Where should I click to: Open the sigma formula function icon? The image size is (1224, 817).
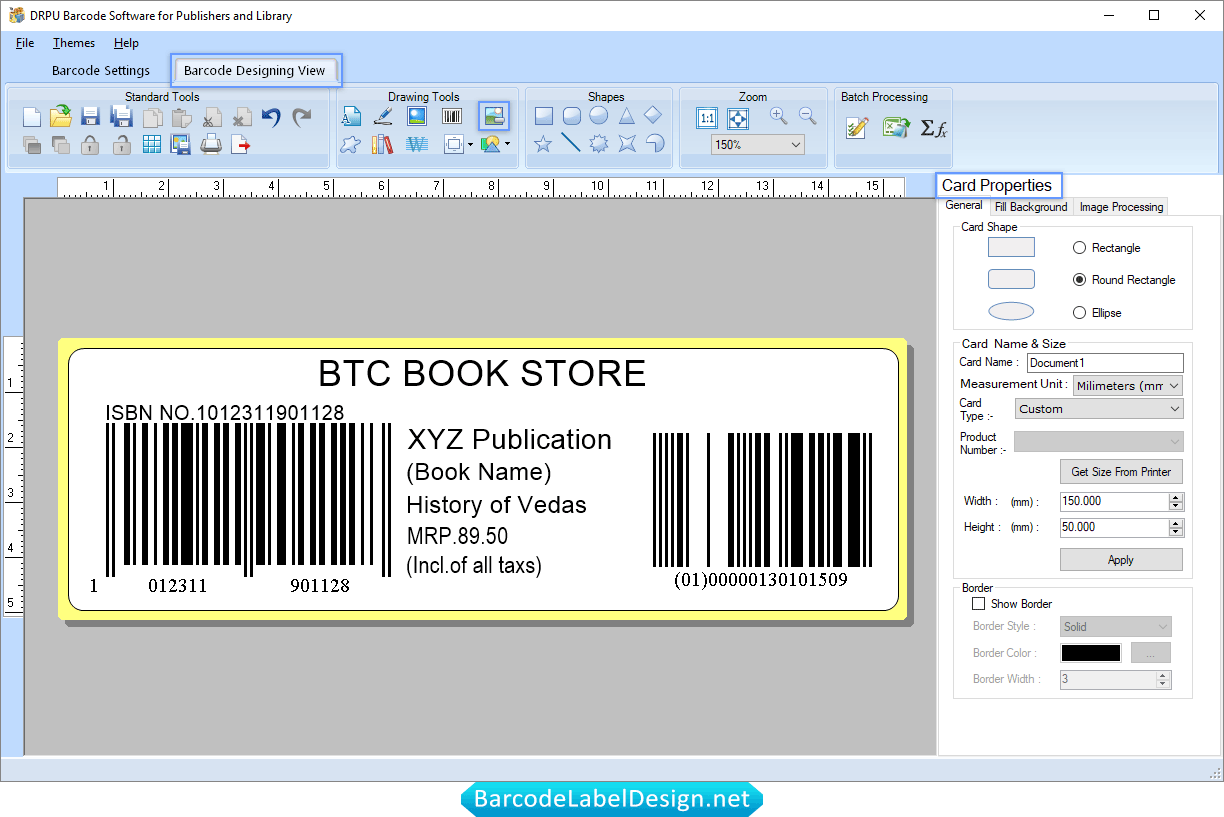933,128
